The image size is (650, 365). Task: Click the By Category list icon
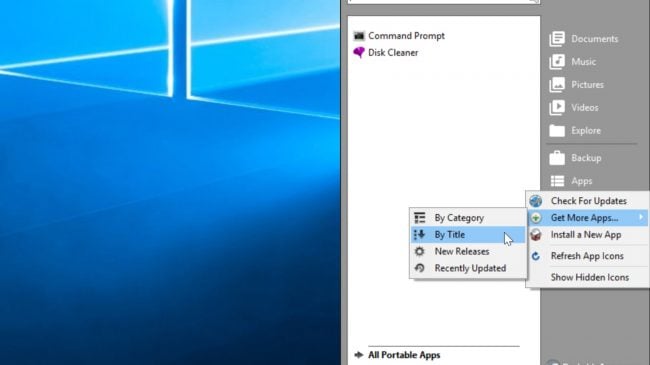coord(420,218)
